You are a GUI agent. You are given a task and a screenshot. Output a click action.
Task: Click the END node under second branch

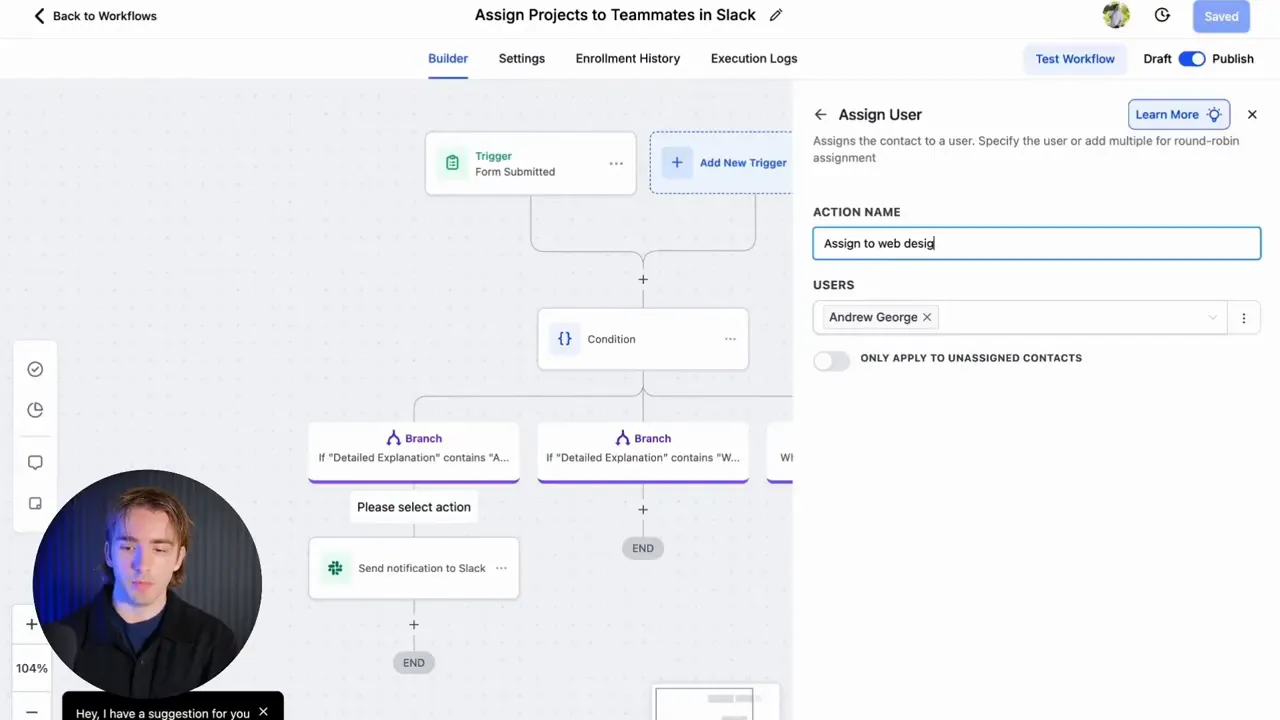click(643, 548)
